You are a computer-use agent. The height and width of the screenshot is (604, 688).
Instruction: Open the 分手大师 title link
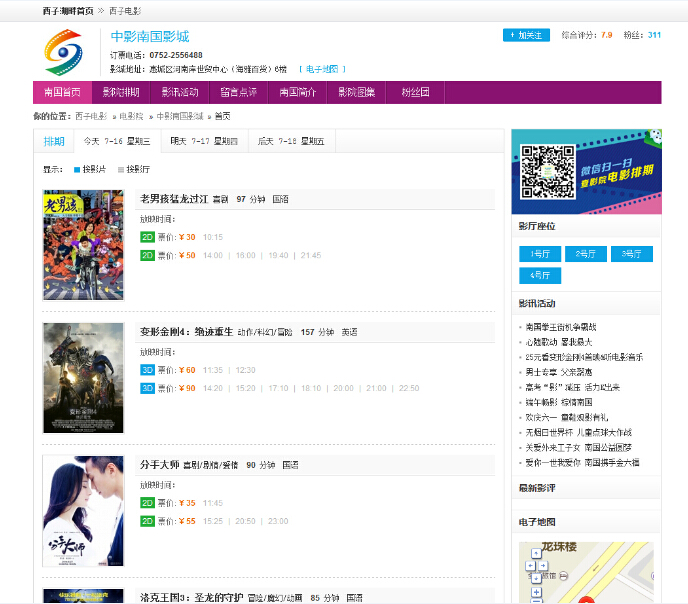[x=160, y=465]
